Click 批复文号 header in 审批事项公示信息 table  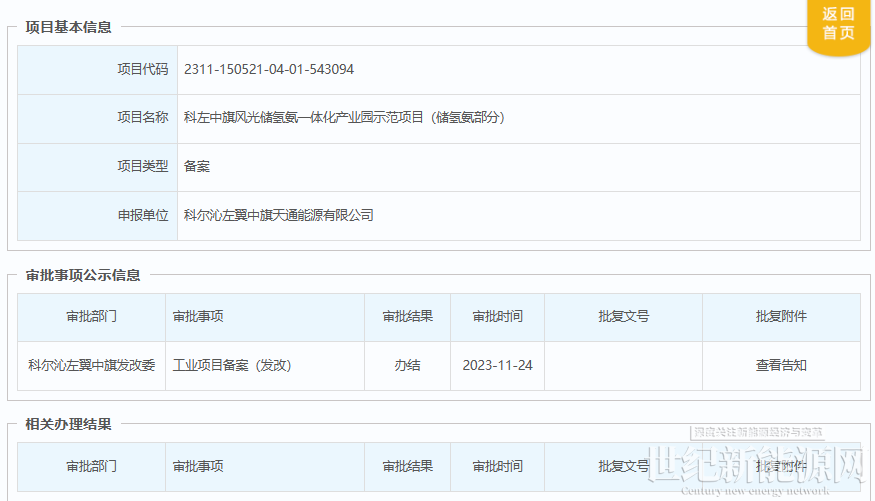coord(623,317)
